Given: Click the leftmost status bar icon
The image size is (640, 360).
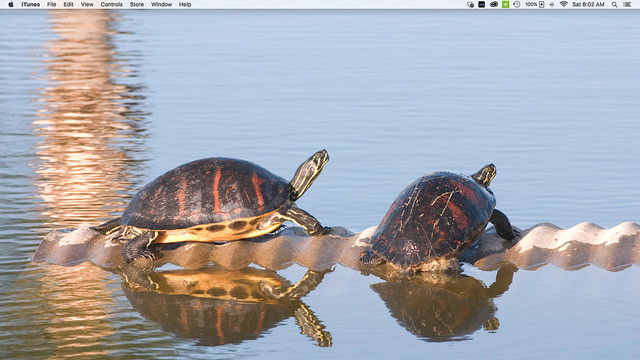Looking at the screenshot, I should coord(470,4).
